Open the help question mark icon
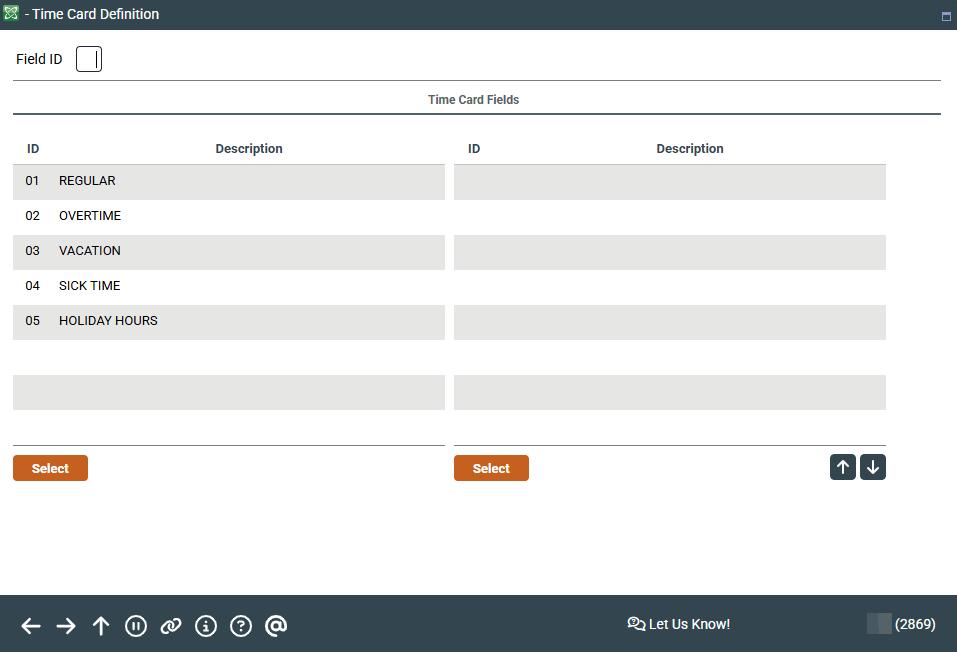Viewport: 957px width, 652px height. (x=241, y=626)
